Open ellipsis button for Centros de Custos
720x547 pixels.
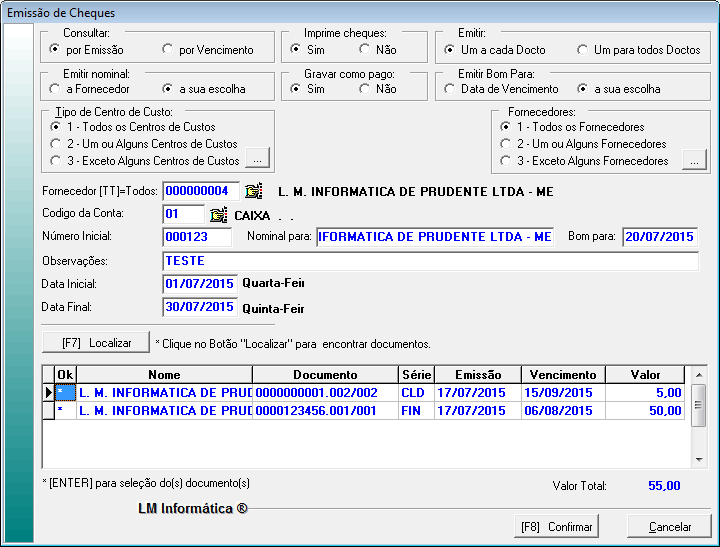point(258,160)
